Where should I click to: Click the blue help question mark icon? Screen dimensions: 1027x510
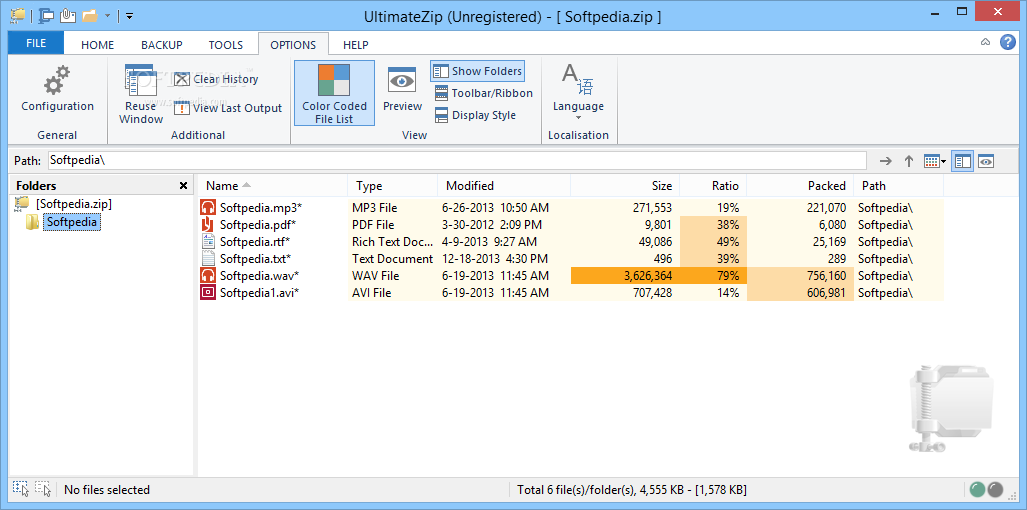[1008, 42]
